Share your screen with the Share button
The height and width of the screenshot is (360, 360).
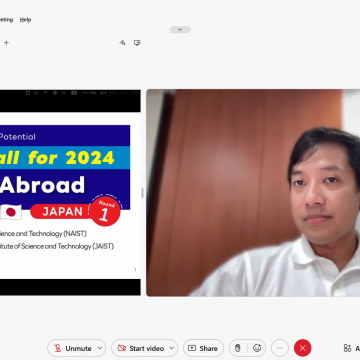203,348
